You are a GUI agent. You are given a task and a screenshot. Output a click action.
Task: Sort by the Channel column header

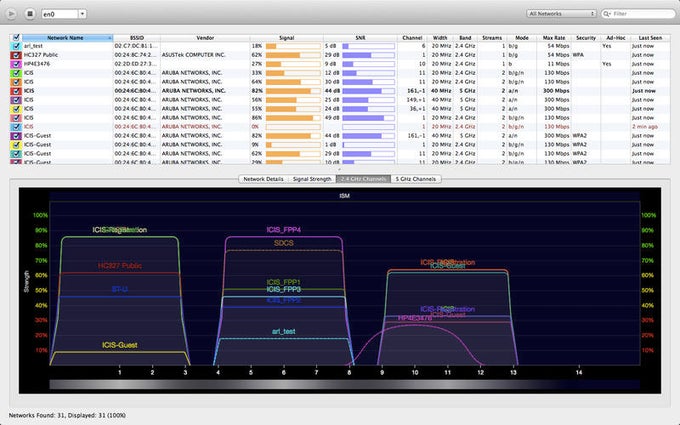click(412, 38)
